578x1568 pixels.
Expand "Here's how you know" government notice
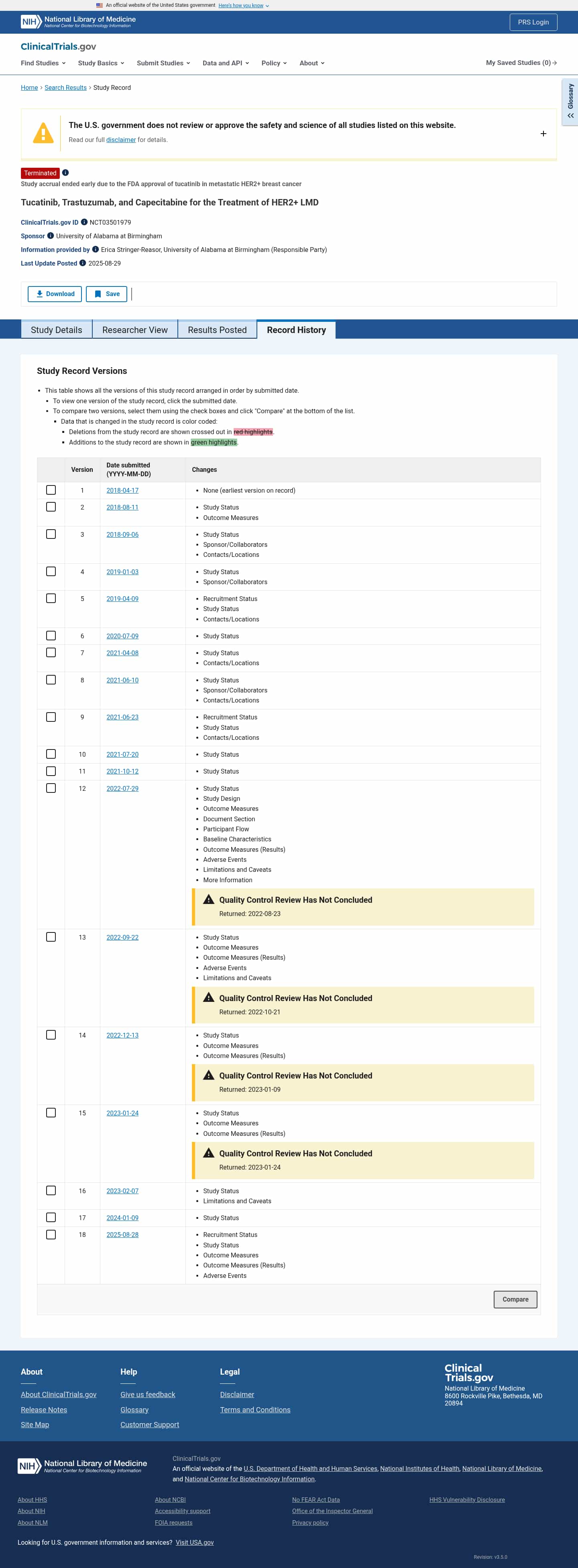point(244,6)
